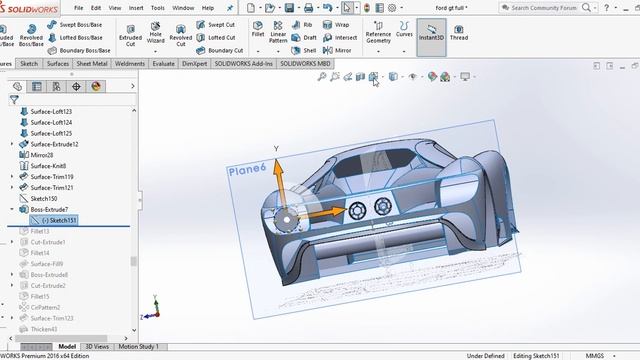This screenshot has width=640, height=360.
Task: Open the FeatureManager design tree tab
Action: (17, 86)
